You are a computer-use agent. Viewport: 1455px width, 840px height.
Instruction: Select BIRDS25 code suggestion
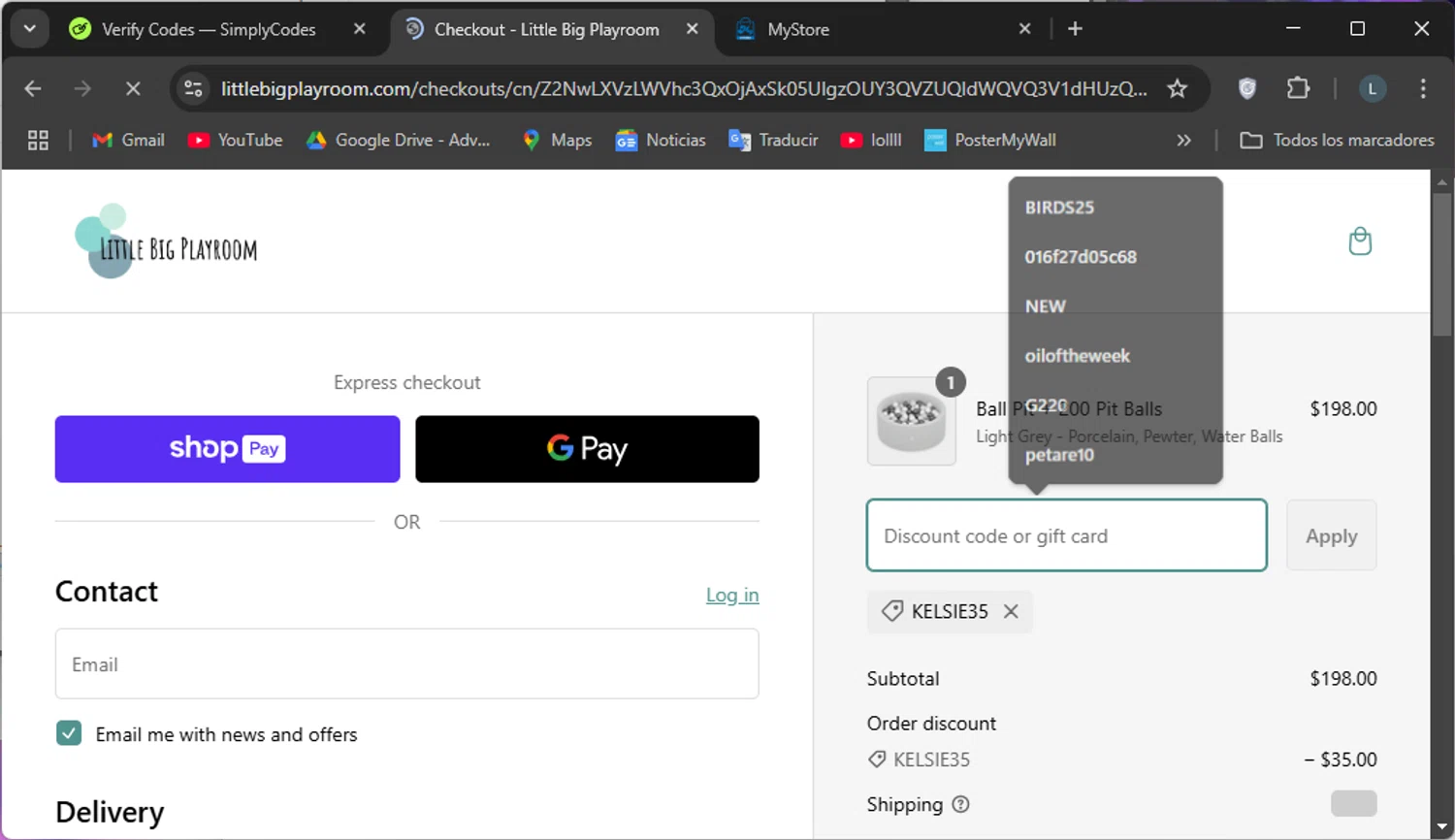tap(1059, 207)
